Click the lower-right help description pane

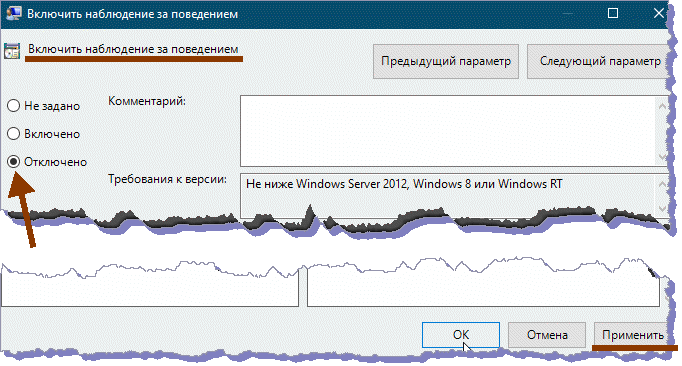click(483, 287)
